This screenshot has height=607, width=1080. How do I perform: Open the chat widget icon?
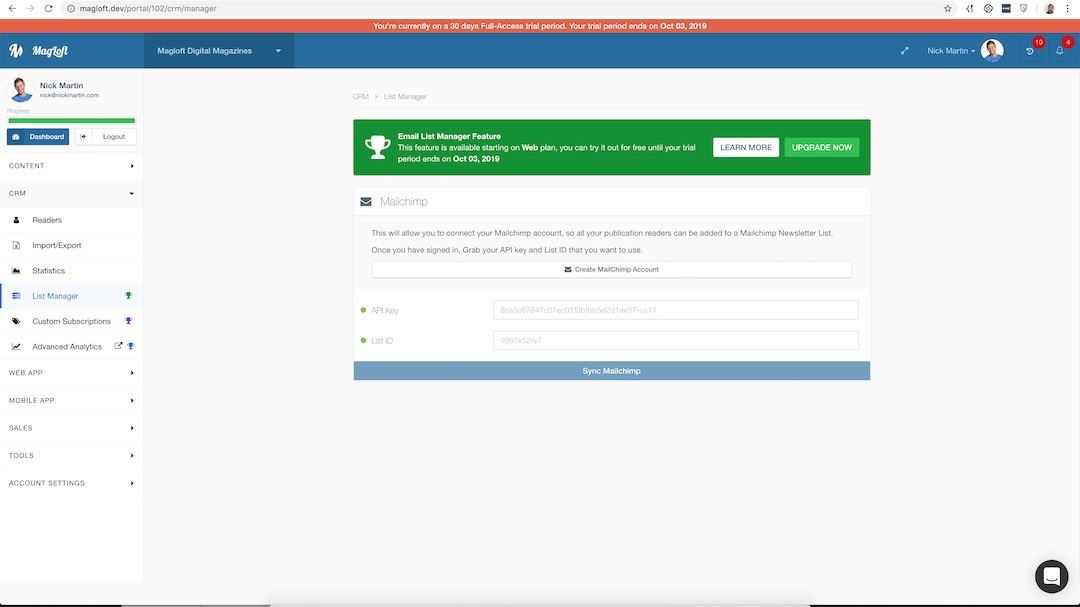coord(1051,576)
